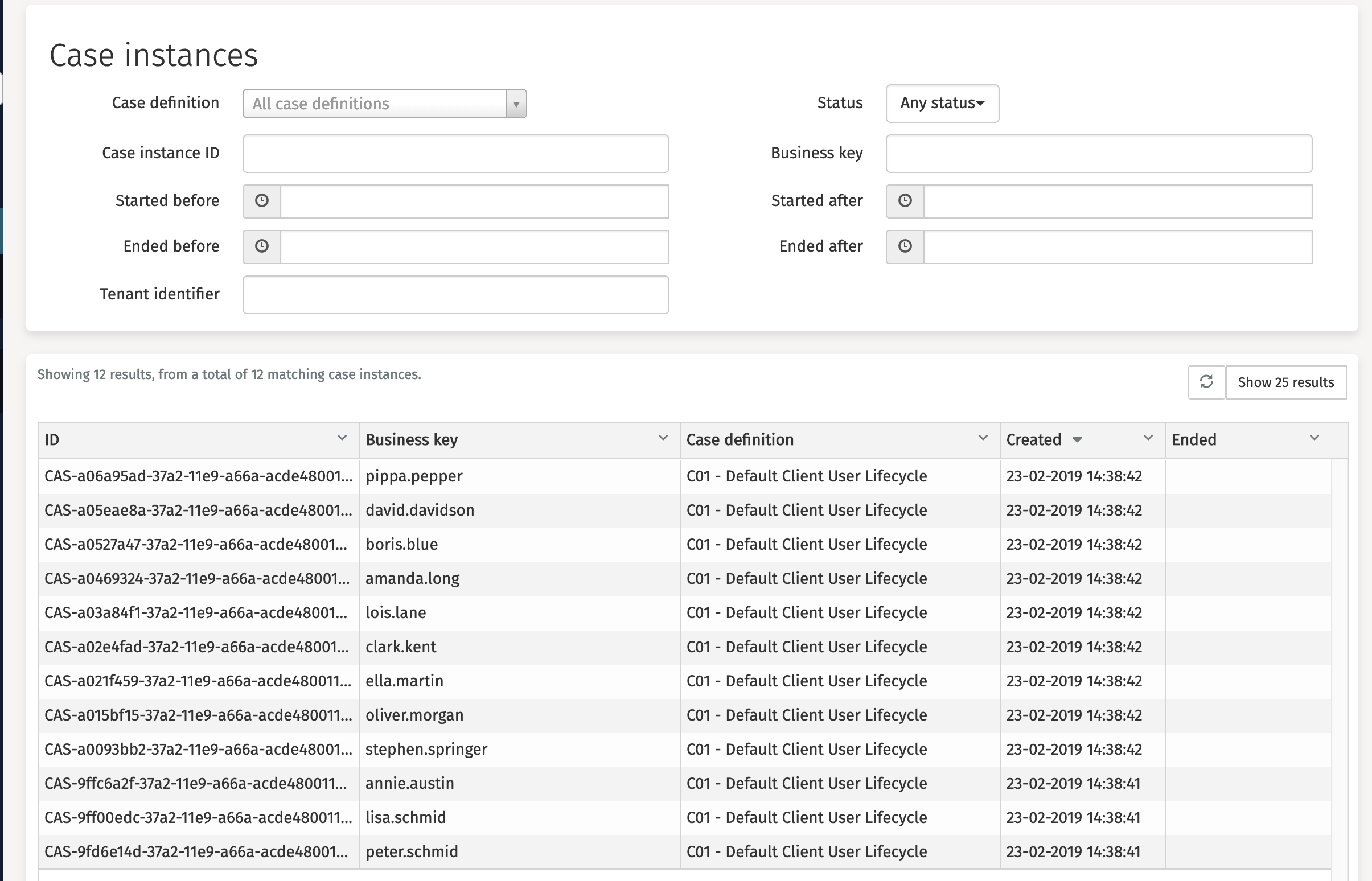The width and height of the screenshot is (1372, 881).
Task: Click the Tenant identifier input field
Action: coord(455,294)
